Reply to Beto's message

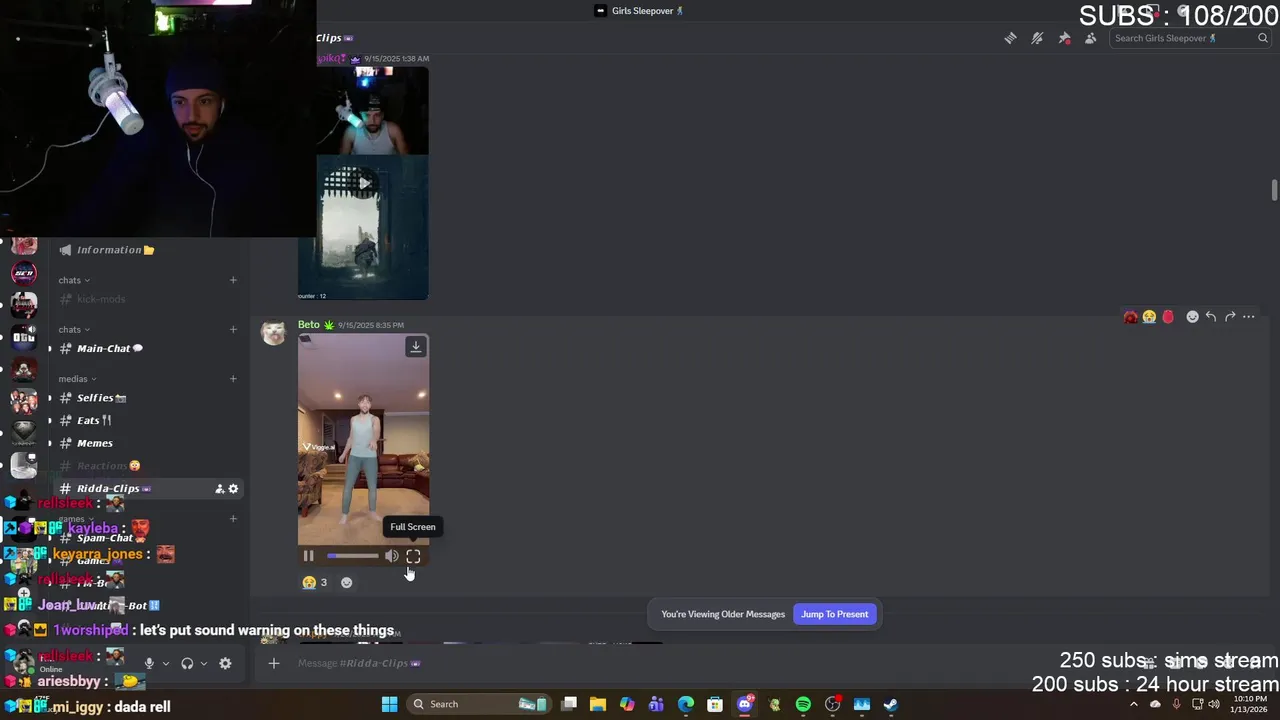point(1211,317)
